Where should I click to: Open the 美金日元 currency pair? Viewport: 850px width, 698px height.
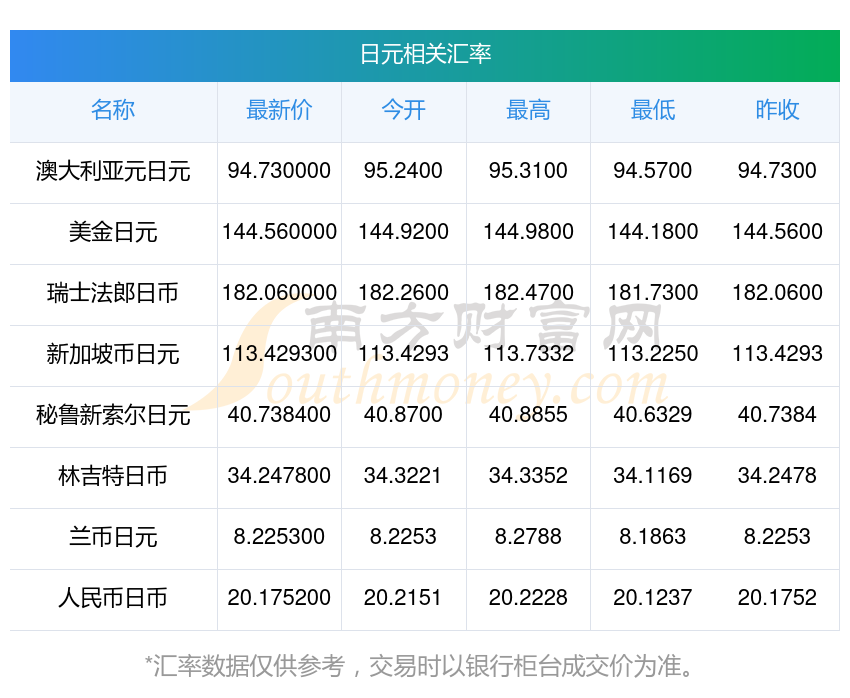[x=113, y=232]
